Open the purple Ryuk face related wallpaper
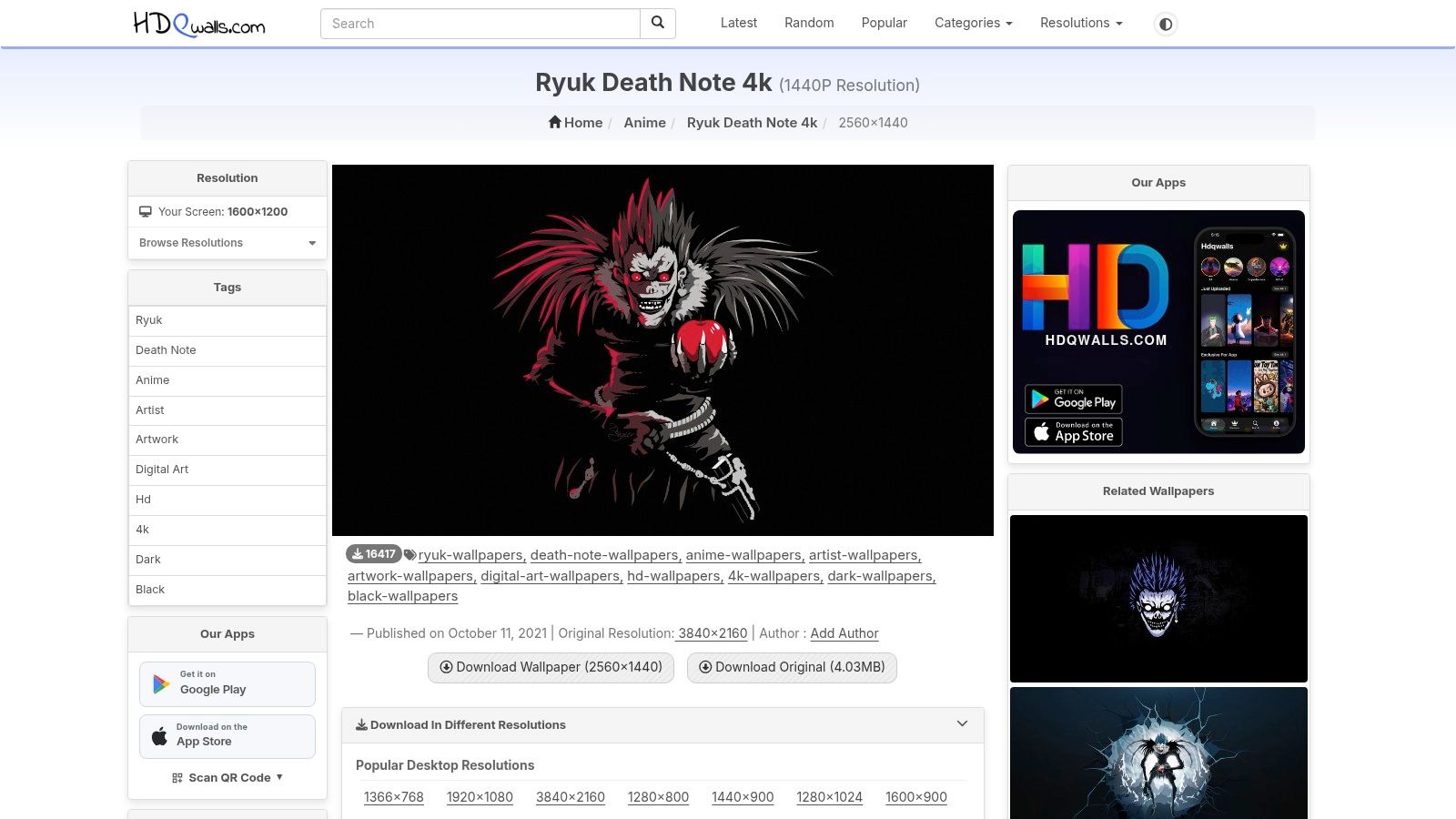 (x=1158, y=599)
